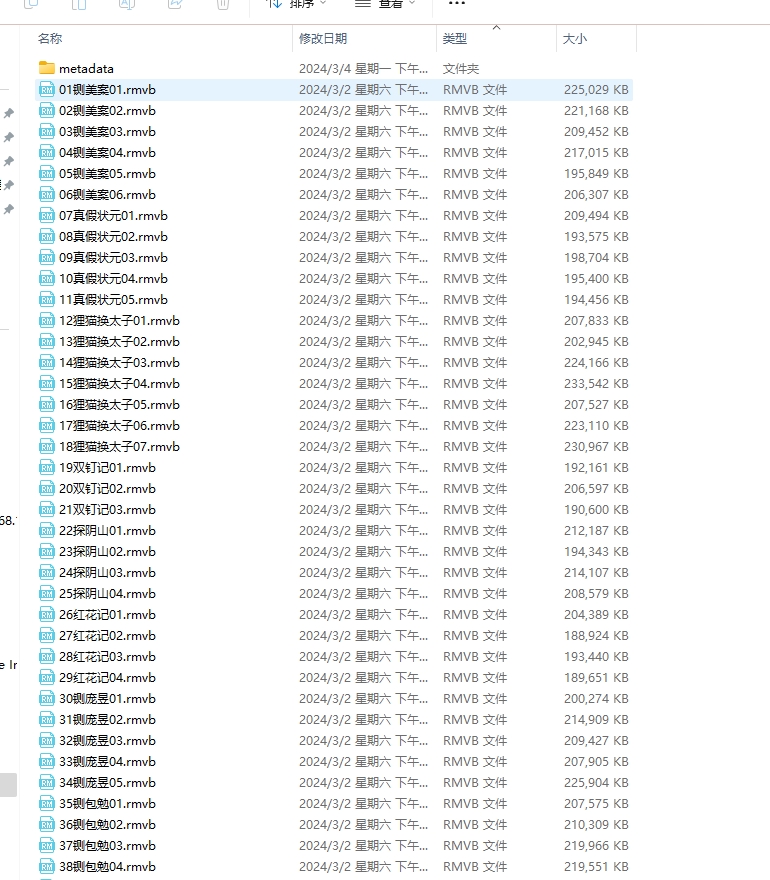
Task: Click the RM icon of 01铡美案01.rmvb
Action: (x=47, y=90)
